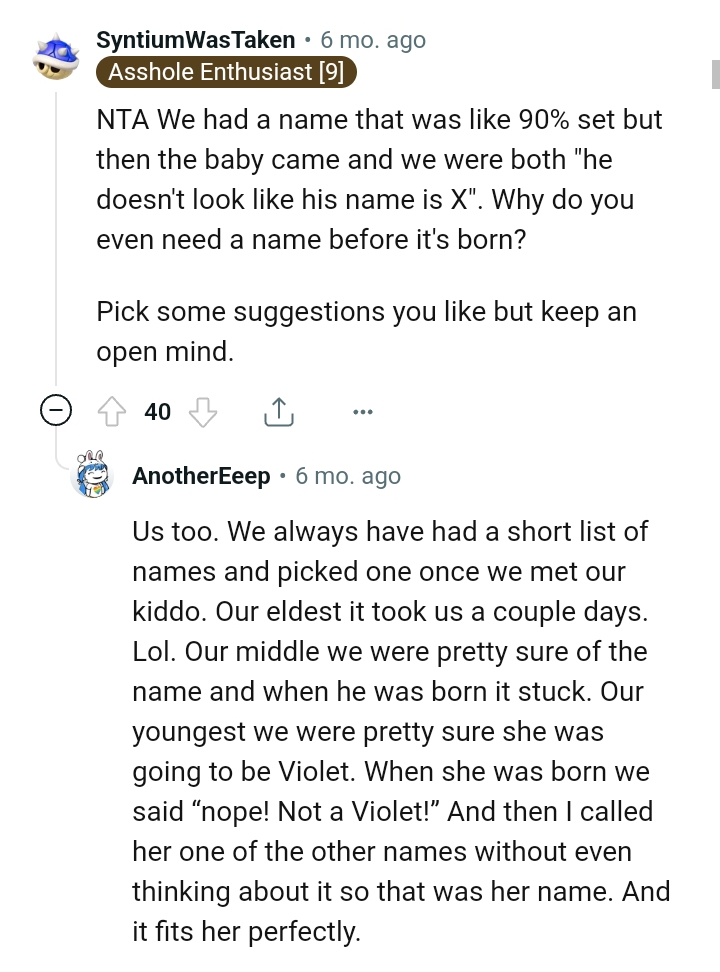Collapse the top-level comment using the minus circle

click(x=57, y=410)
